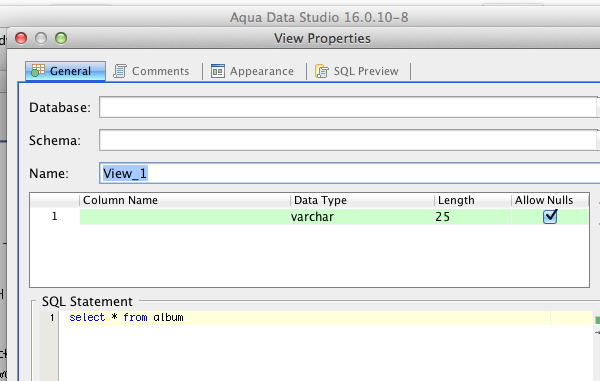The height and width of the screenshot is (381, 600).
Task: Click the General tab table icon
Action: 38,71
